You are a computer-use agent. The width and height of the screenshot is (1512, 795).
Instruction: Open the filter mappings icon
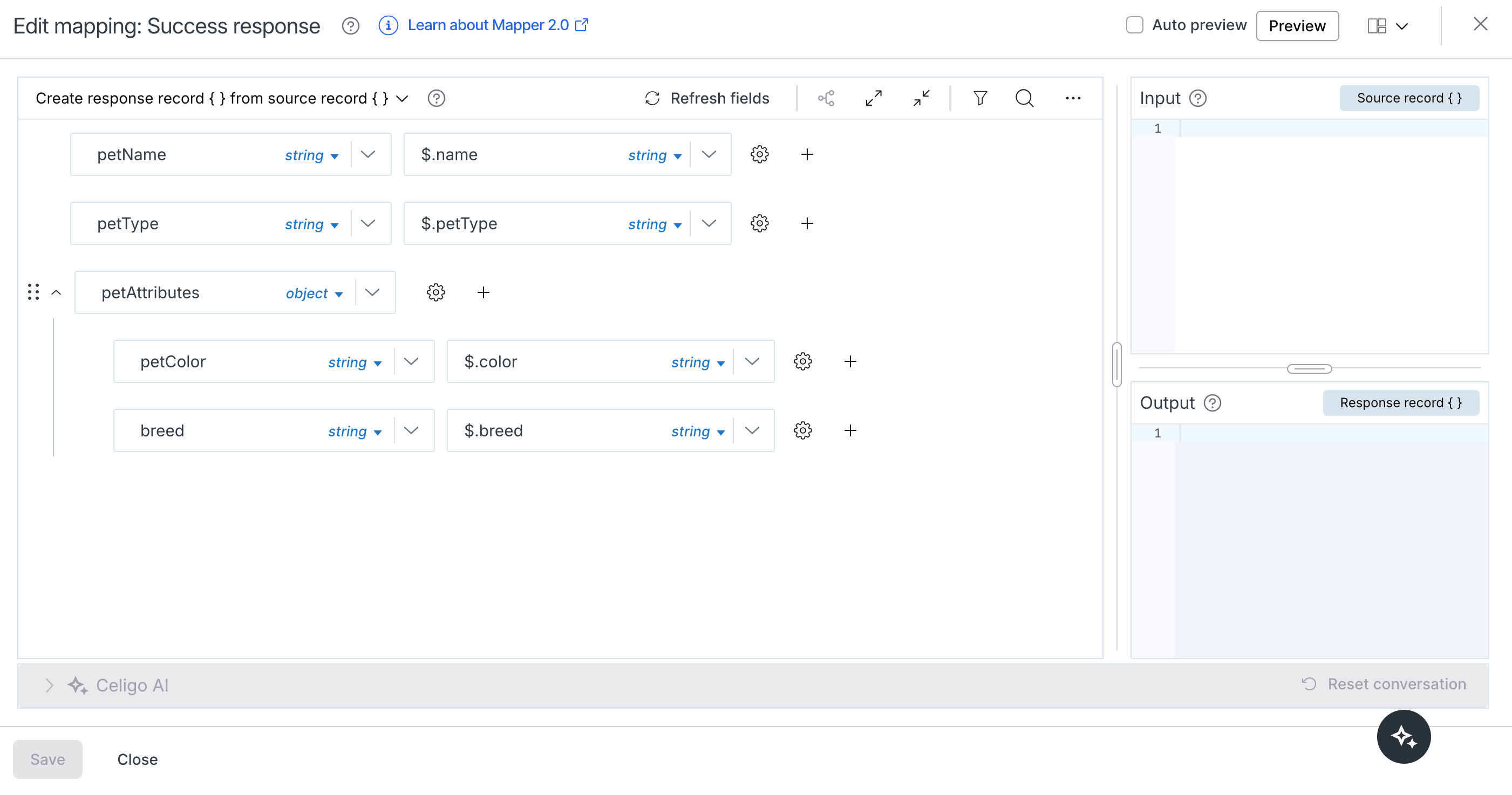click(979, 98)
